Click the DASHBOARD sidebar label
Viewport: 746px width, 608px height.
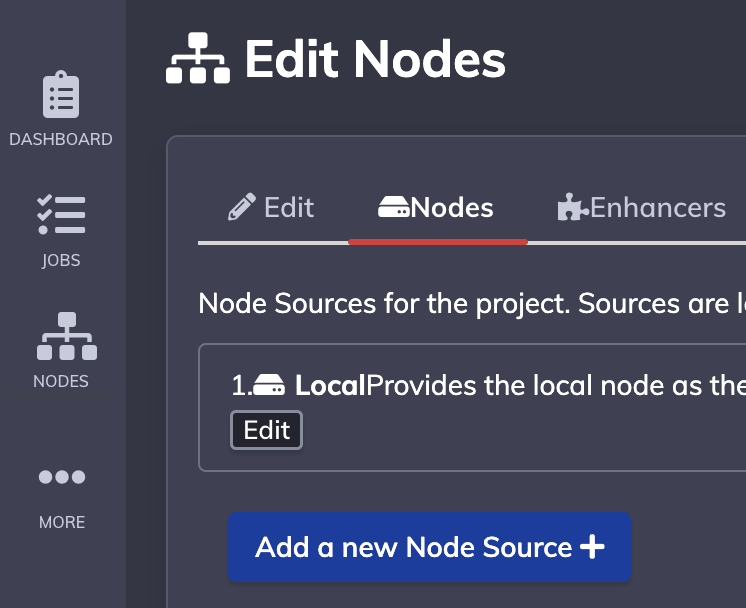coord(61,139)
